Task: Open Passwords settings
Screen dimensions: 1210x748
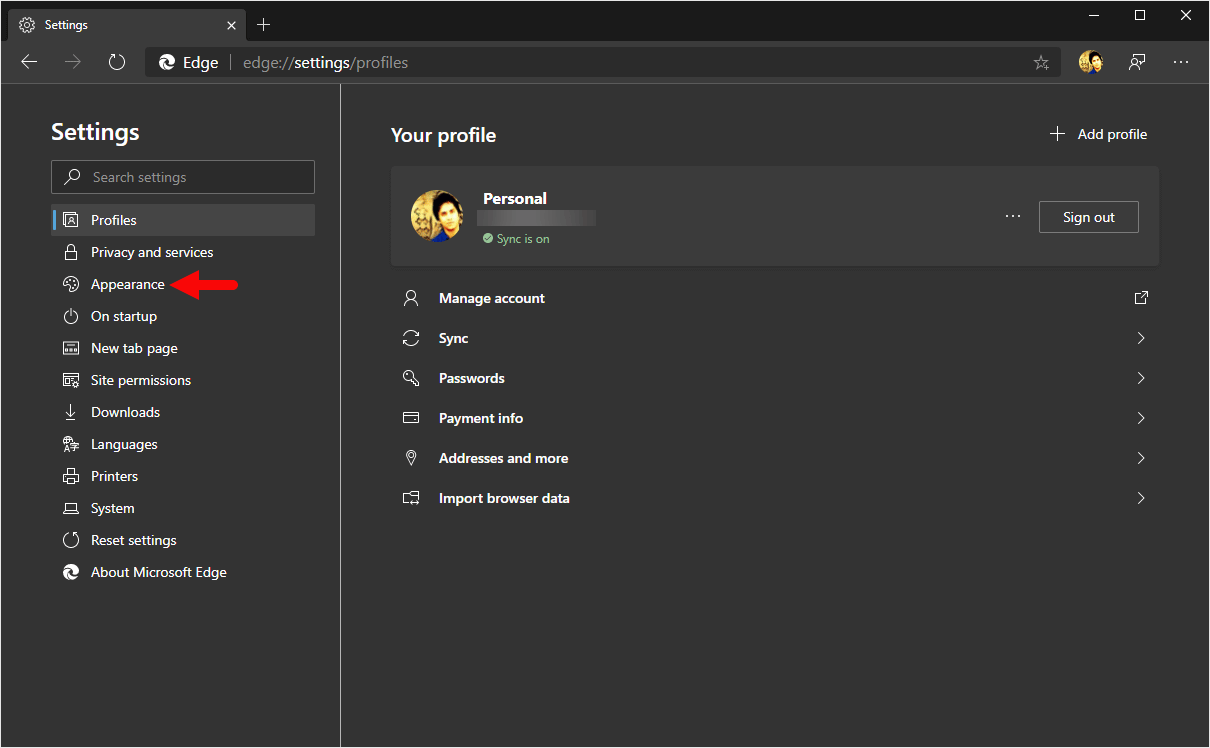Action: click(x=775, y=378)
